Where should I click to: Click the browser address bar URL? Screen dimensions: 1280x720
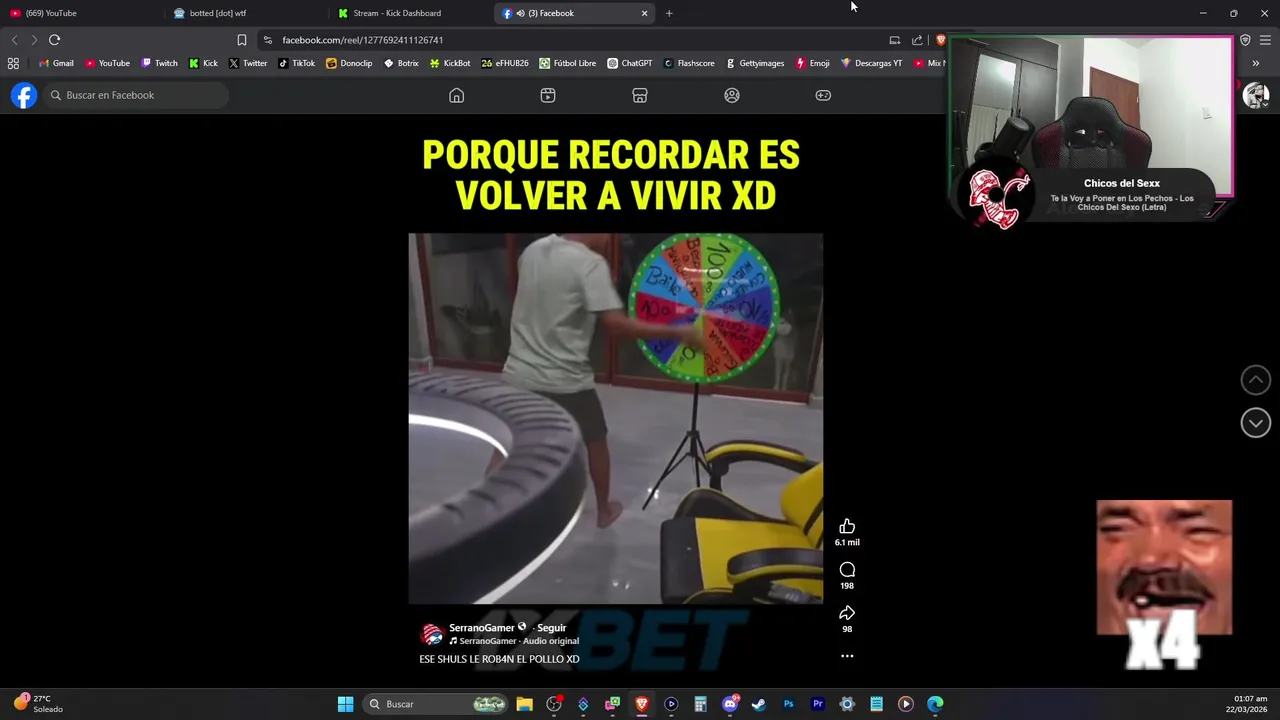(x=363, y=40)
